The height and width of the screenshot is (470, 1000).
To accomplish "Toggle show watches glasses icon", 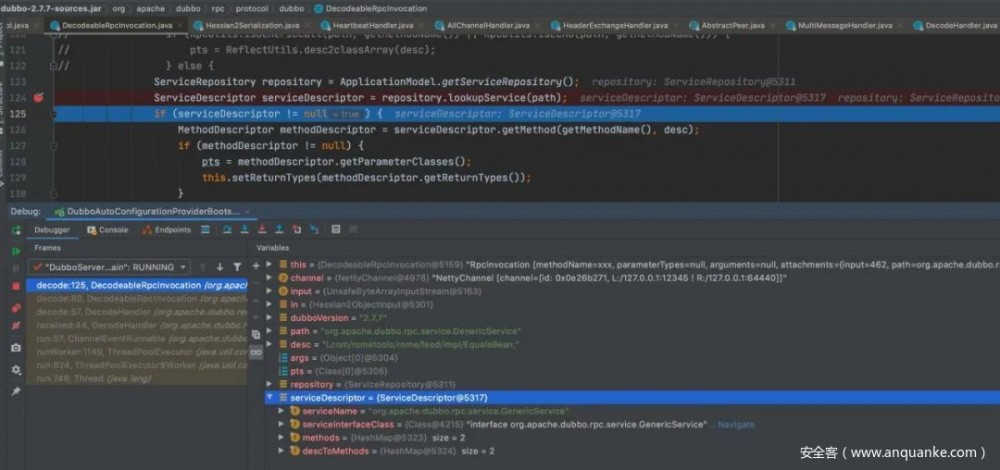I will 256,352.
